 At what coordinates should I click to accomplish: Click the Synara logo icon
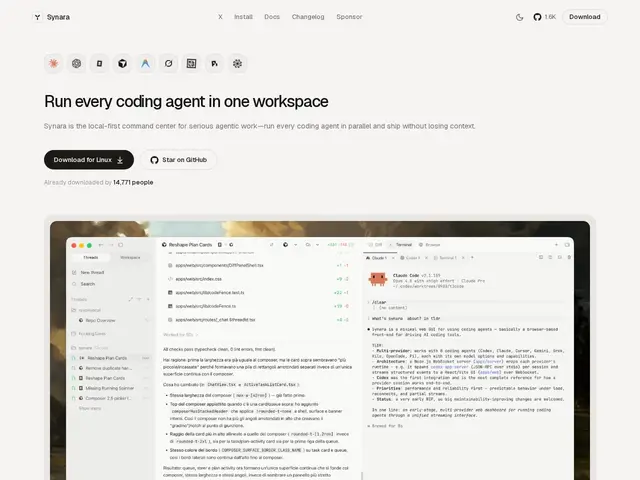click(38, 17)
